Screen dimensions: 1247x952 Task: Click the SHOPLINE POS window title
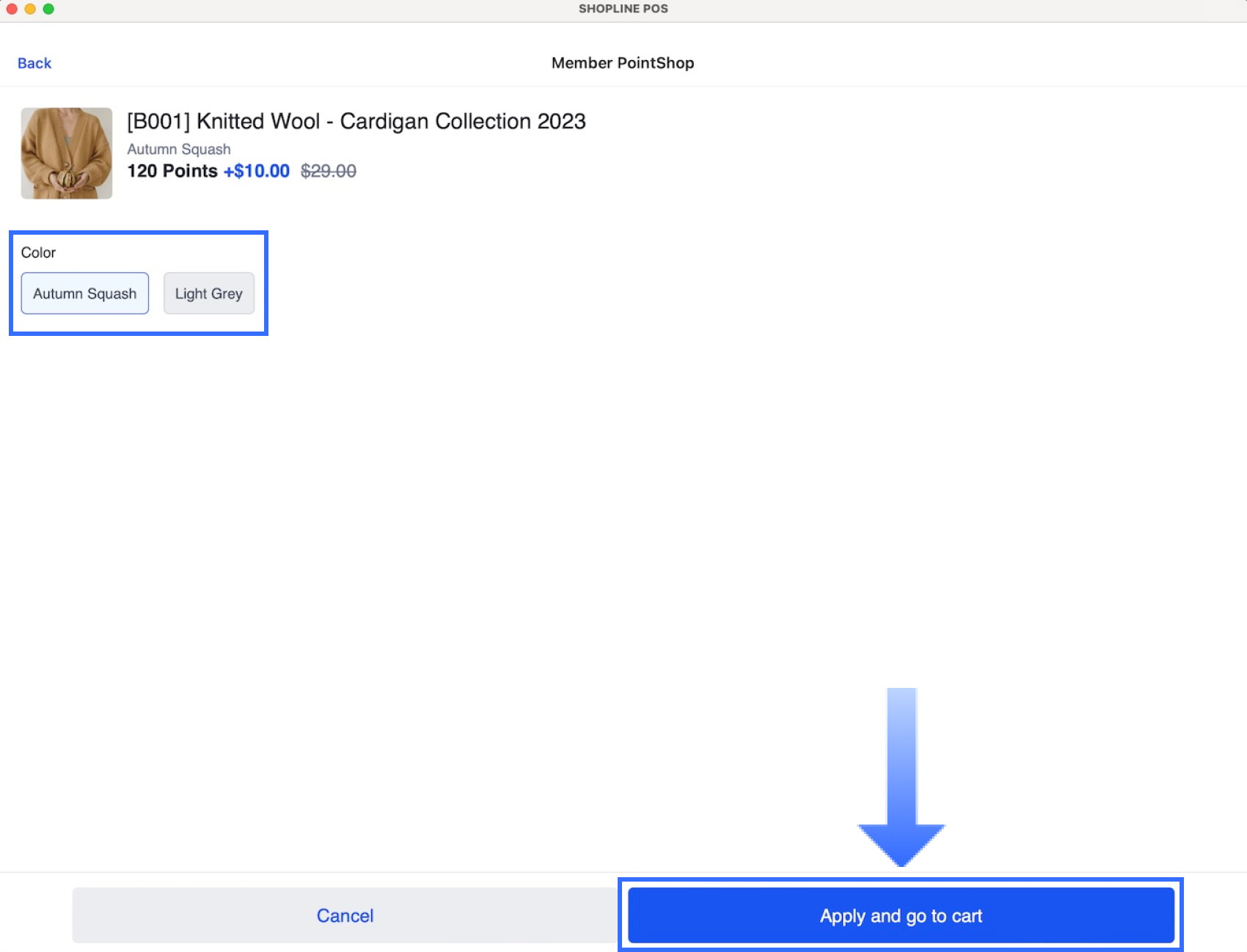coord(623,9)
